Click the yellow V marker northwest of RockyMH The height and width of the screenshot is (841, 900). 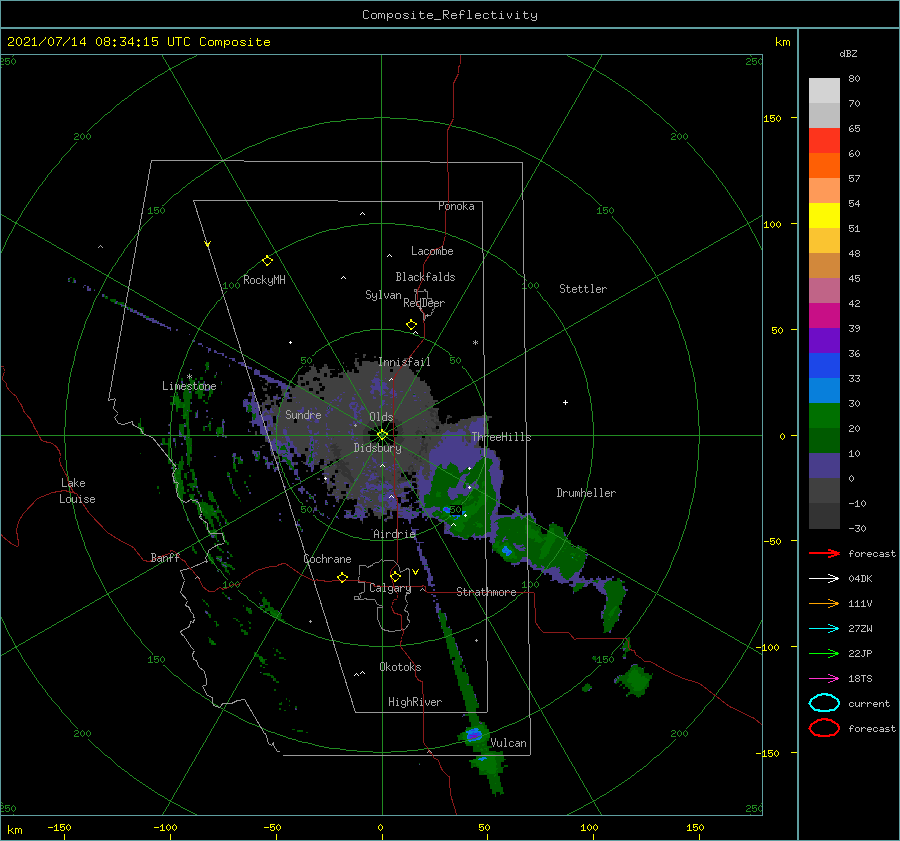pyautogui.click(x=208, y=244)
